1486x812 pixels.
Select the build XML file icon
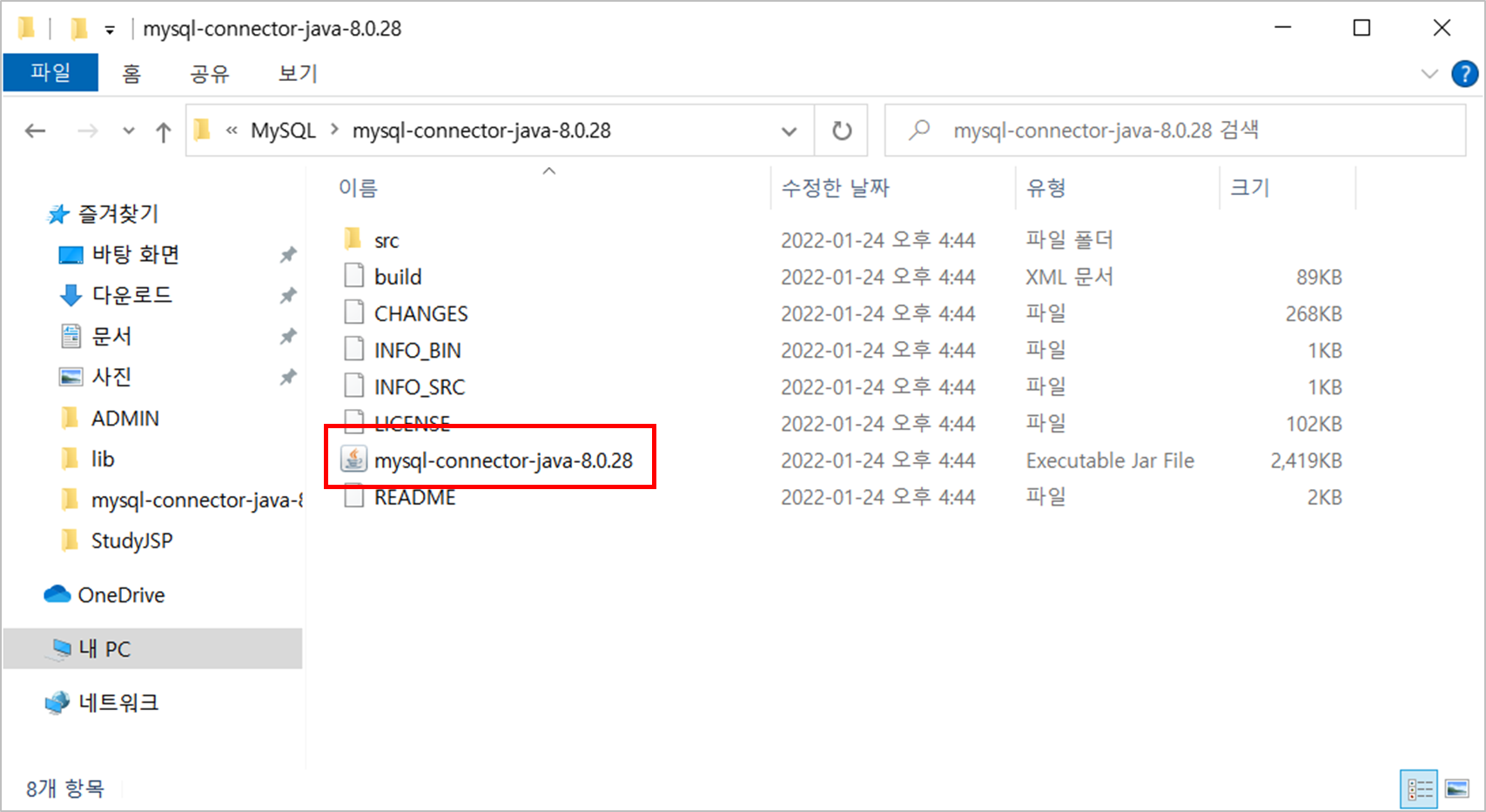(x=353, y=276)
